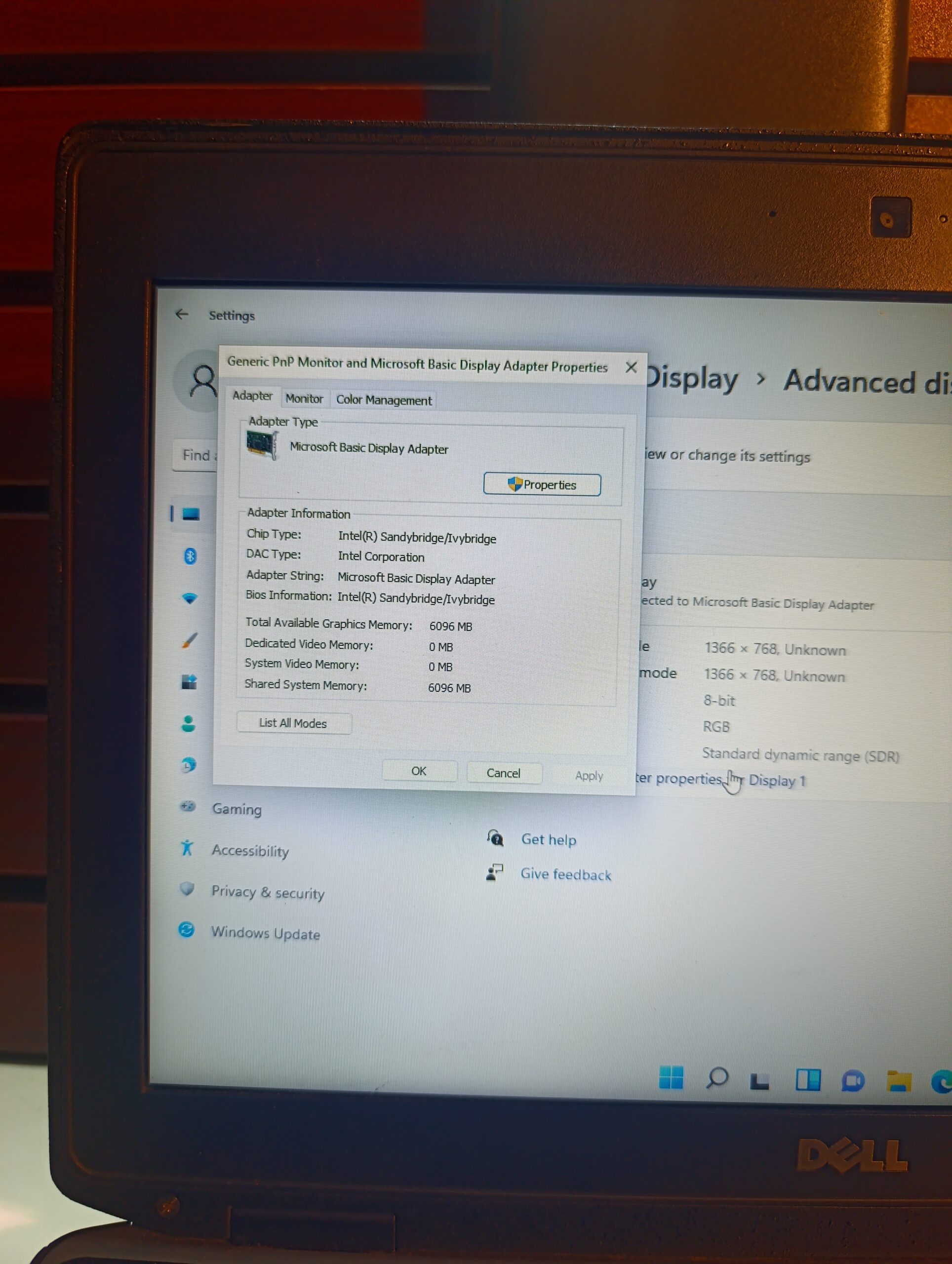
Task: Open the Accounts person sidebar icon
Action: (x=188, y=724)
